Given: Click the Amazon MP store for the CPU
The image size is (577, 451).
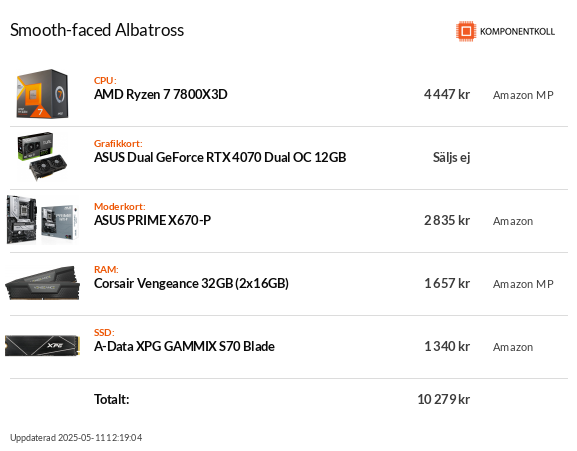Looking at the screenshot, I should click(x=523, y=95).
